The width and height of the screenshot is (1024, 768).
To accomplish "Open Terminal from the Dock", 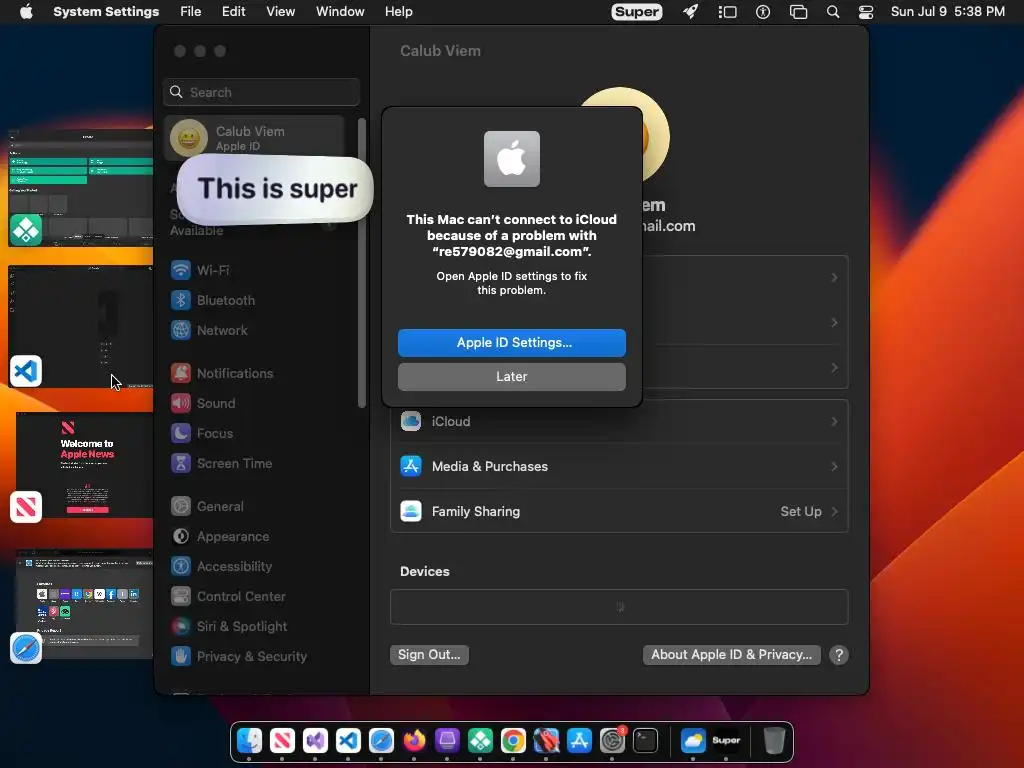I will pyautogui.click(x=645, y=741).
